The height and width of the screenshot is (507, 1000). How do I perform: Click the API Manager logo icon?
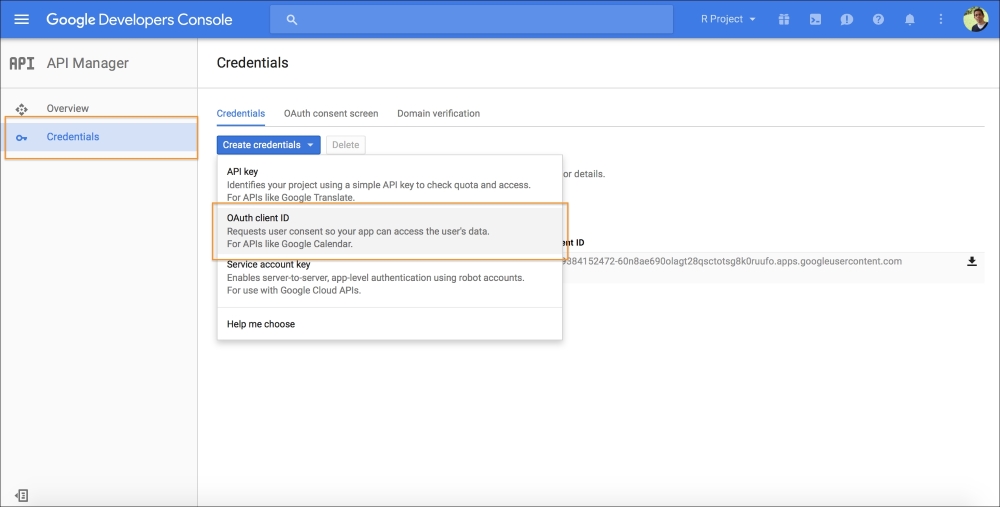point(22,63)
